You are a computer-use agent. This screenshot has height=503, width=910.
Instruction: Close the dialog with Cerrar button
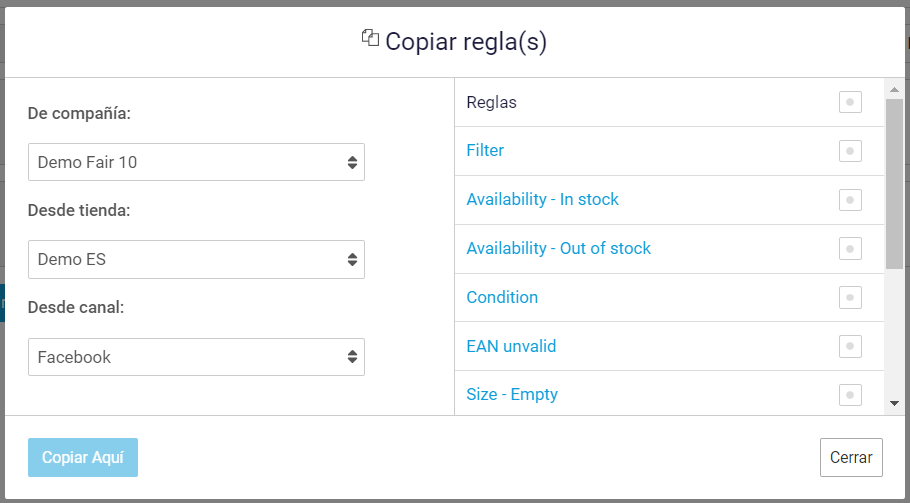click(x=851, y=458)
